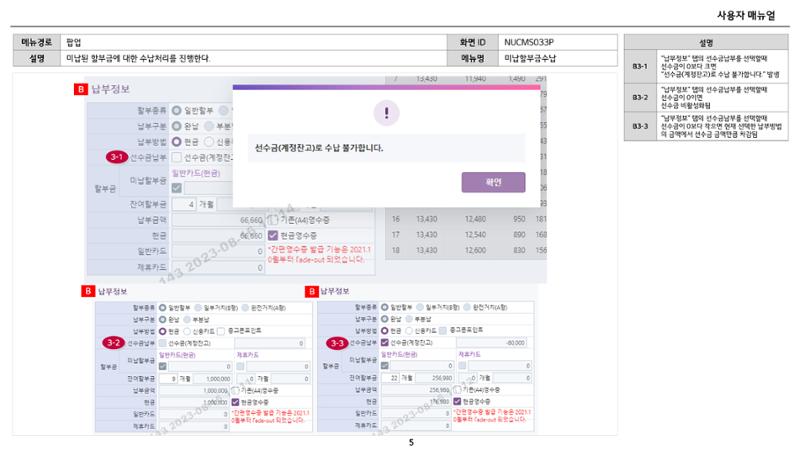Tick 중고폰포인트 checkbox in the 3-2 panel

pyautogui.click(x=220, y=331)
